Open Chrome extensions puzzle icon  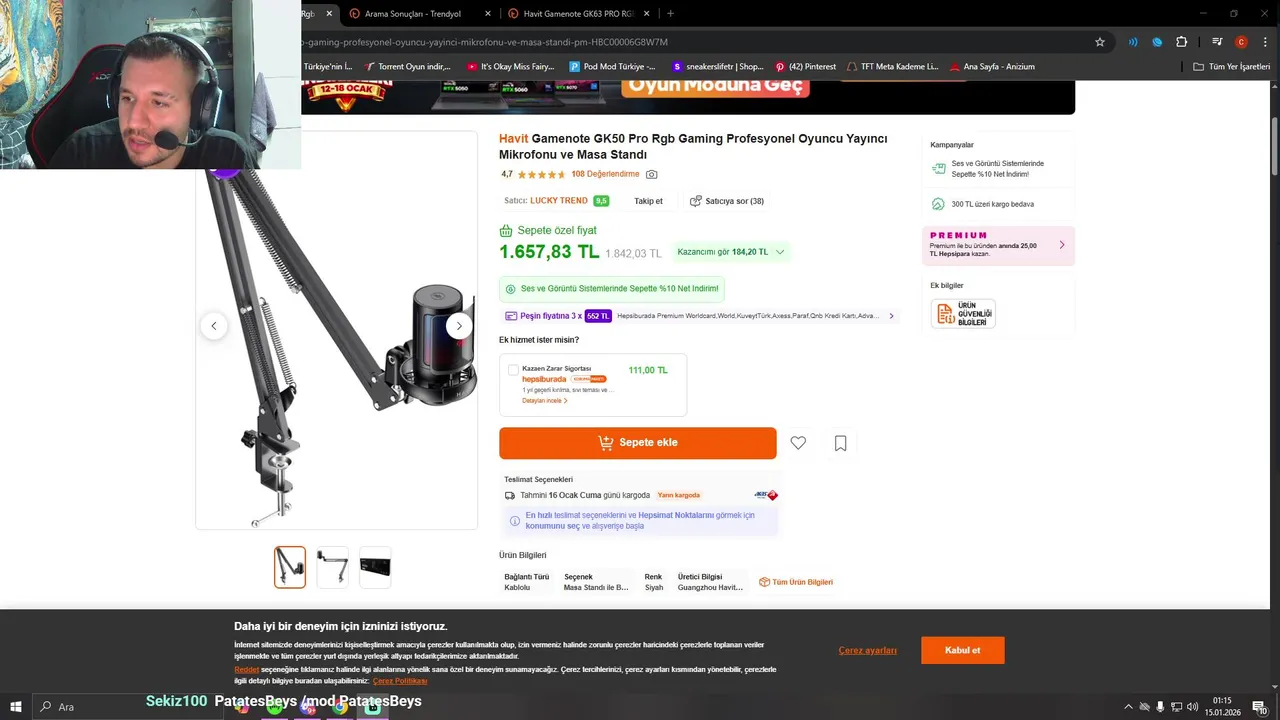coord(1182,42)
